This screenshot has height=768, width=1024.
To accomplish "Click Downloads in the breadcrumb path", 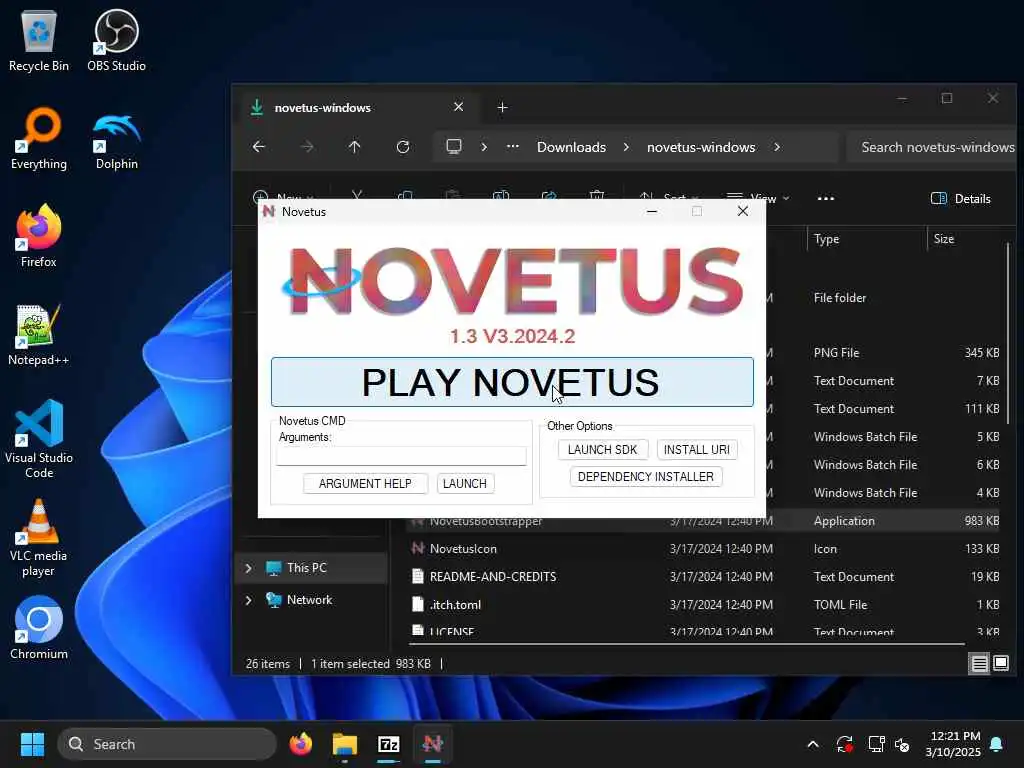I will (571, 148).
